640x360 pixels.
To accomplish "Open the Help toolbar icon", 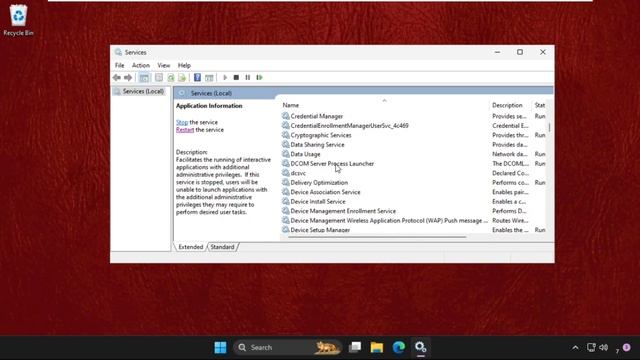I will 197,78.
